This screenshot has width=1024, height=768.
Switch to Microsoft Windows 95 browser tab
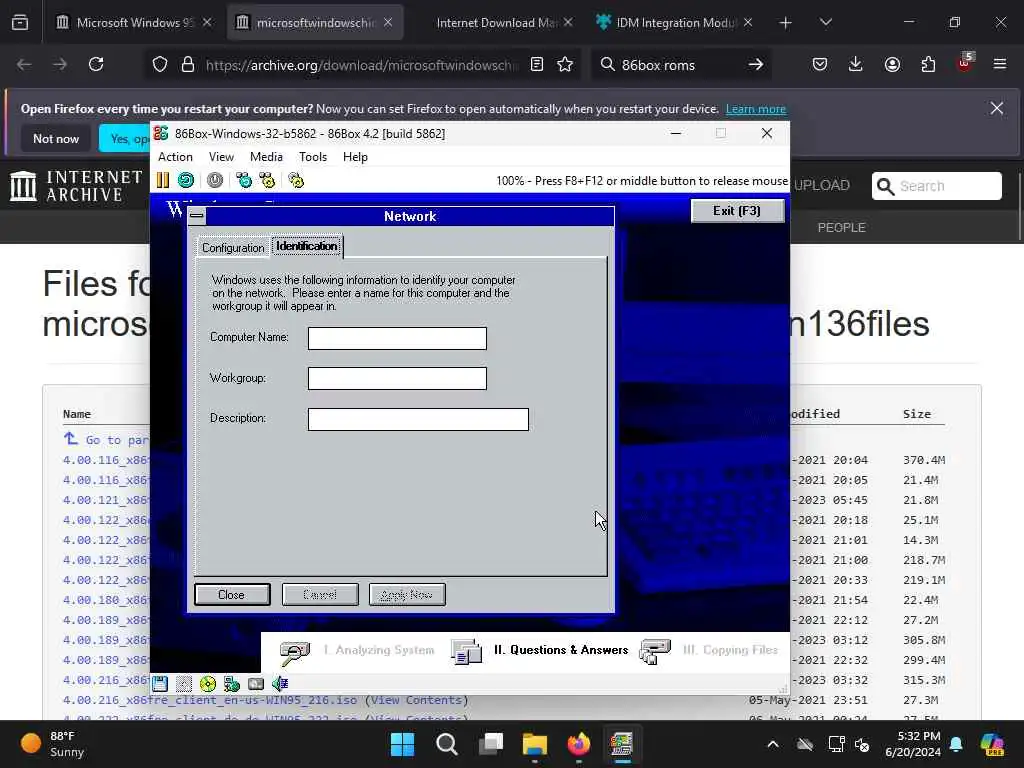coord(135,23)
